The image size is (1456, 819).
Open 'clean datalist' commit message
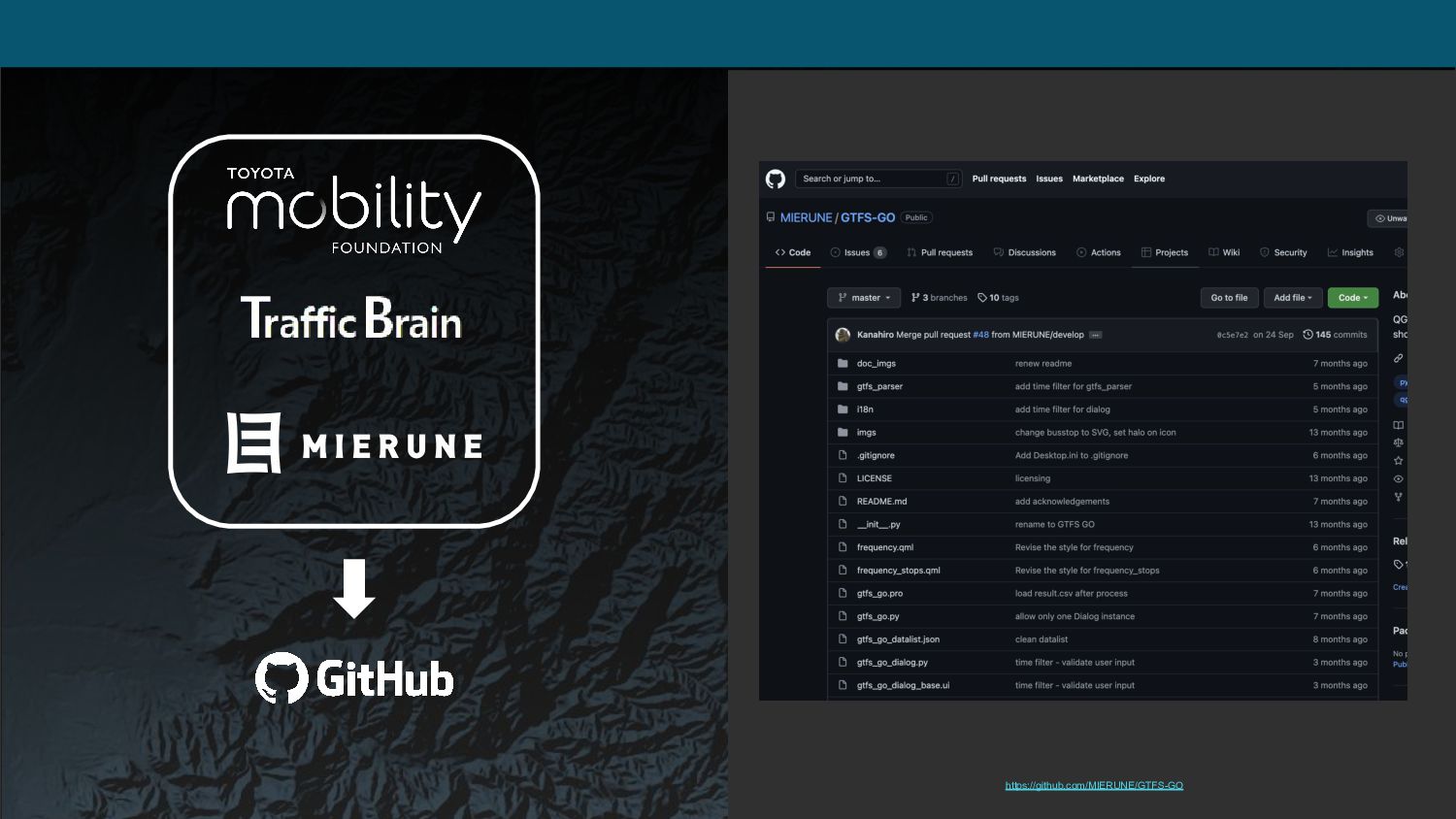coord(1042,639)
